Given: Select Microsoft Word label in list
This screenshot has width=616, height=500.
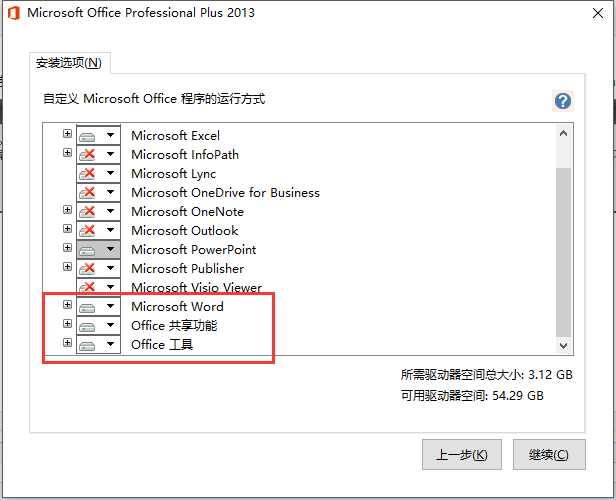Looking at the screenshot, I should click(x=177, y=306).
